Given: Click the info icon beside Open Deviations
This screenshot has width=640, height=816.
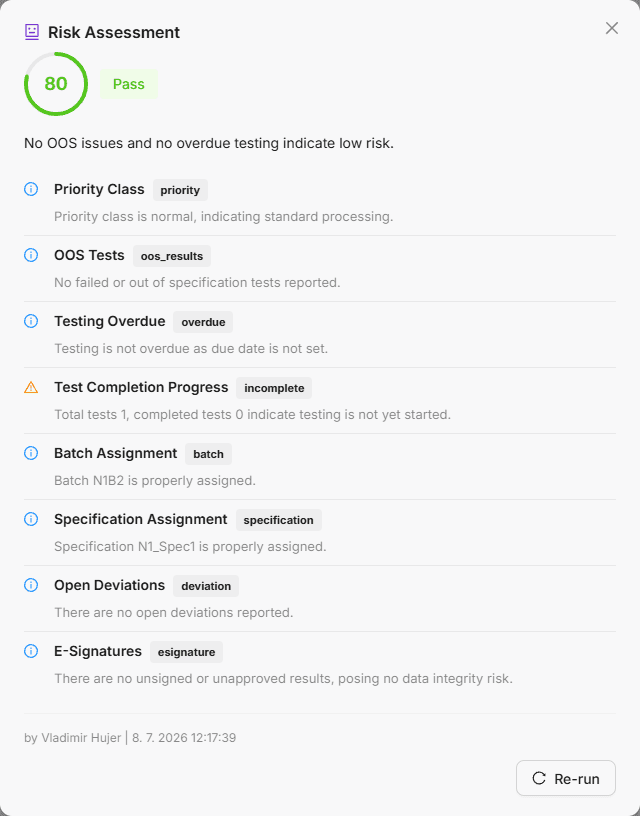Looking at the screenshot, I should 31,585.
